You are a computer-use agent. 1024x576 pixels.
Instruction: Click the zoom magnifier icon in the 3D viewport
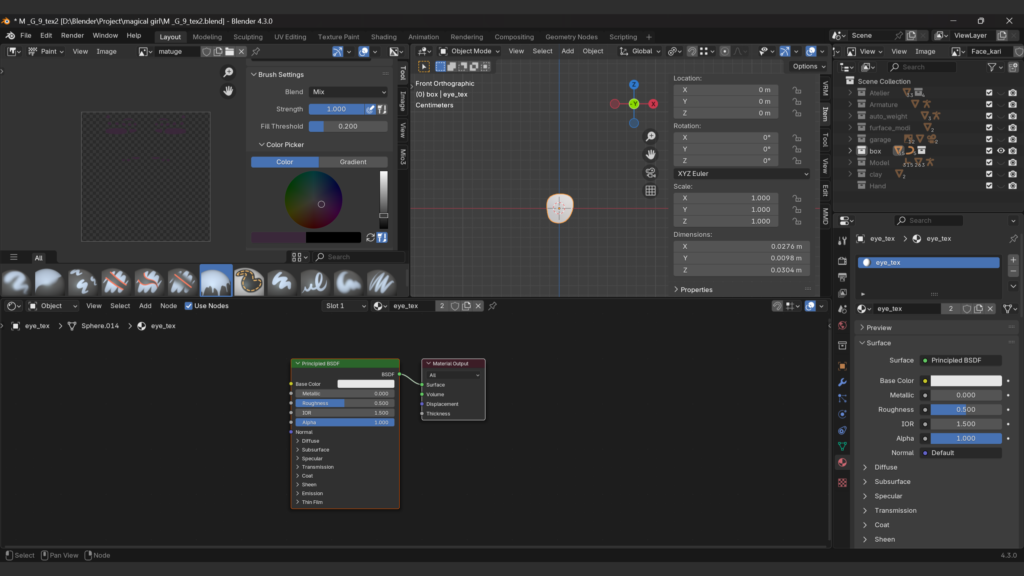click(651, 137)
